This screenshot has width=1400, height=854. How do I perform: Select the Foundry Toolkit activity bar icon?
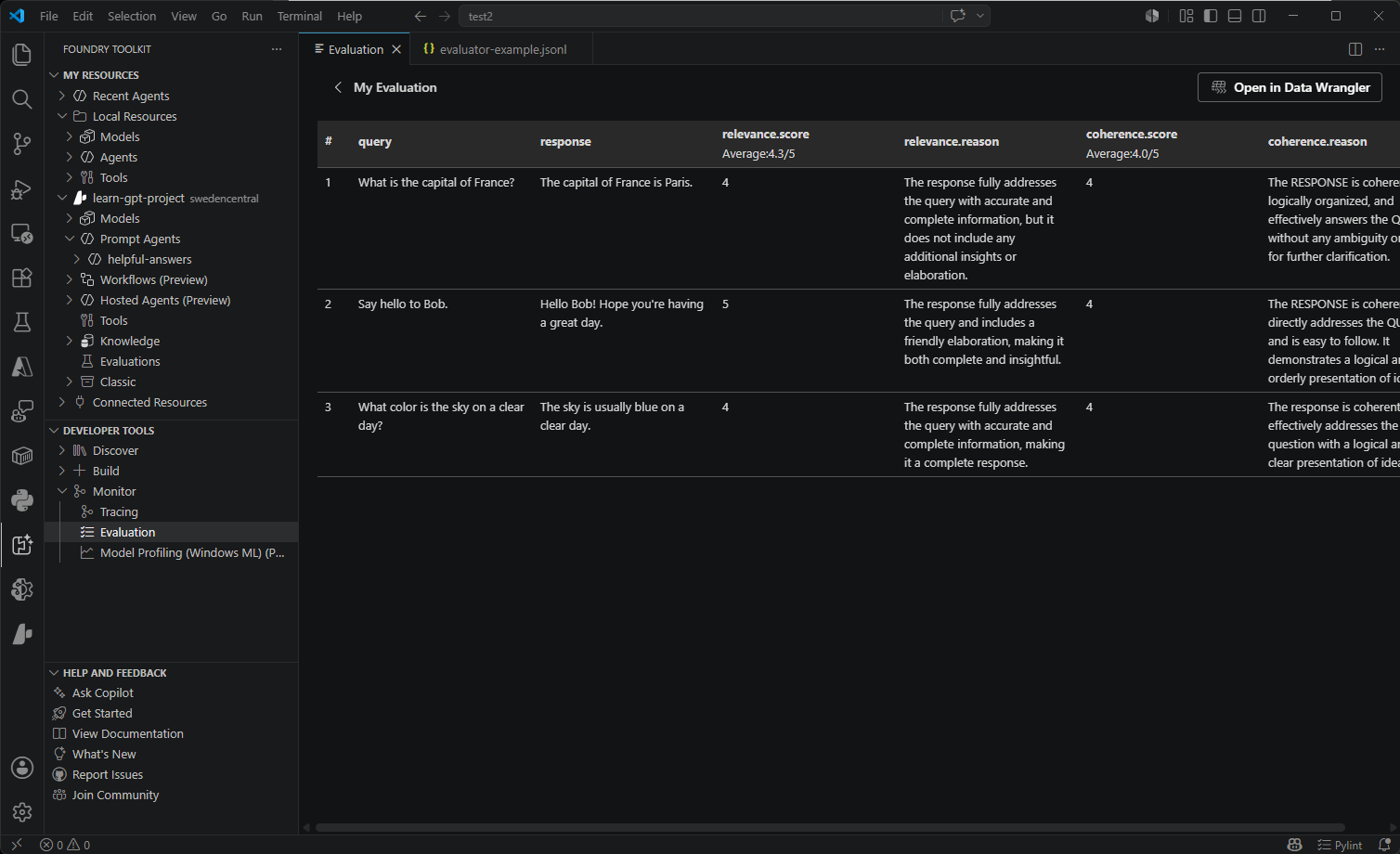(22, 545)
